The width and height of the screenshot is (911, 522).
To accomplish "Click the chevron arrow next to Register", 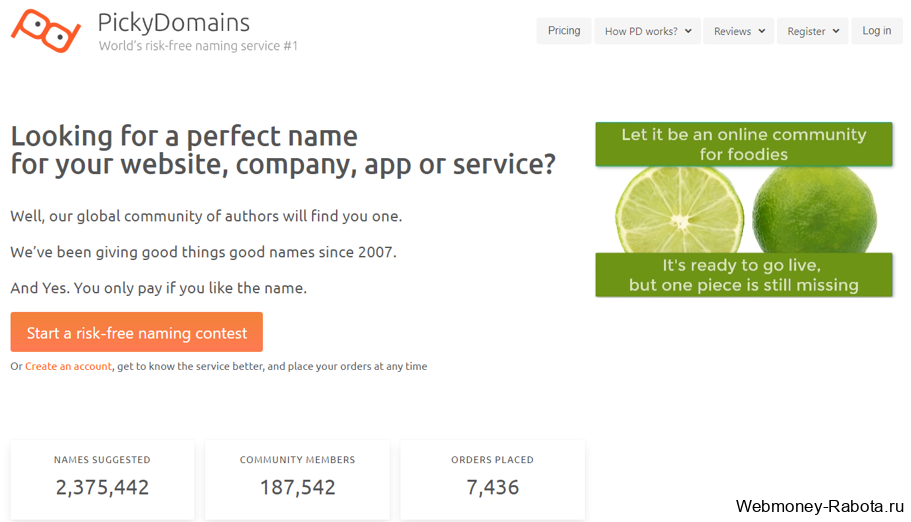I will (x=836, y=31).
